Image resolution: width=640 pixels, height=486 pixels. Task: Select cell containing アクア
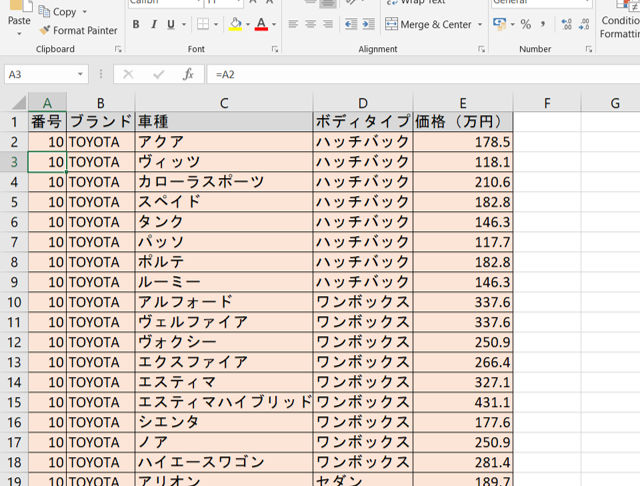[224, 142]
